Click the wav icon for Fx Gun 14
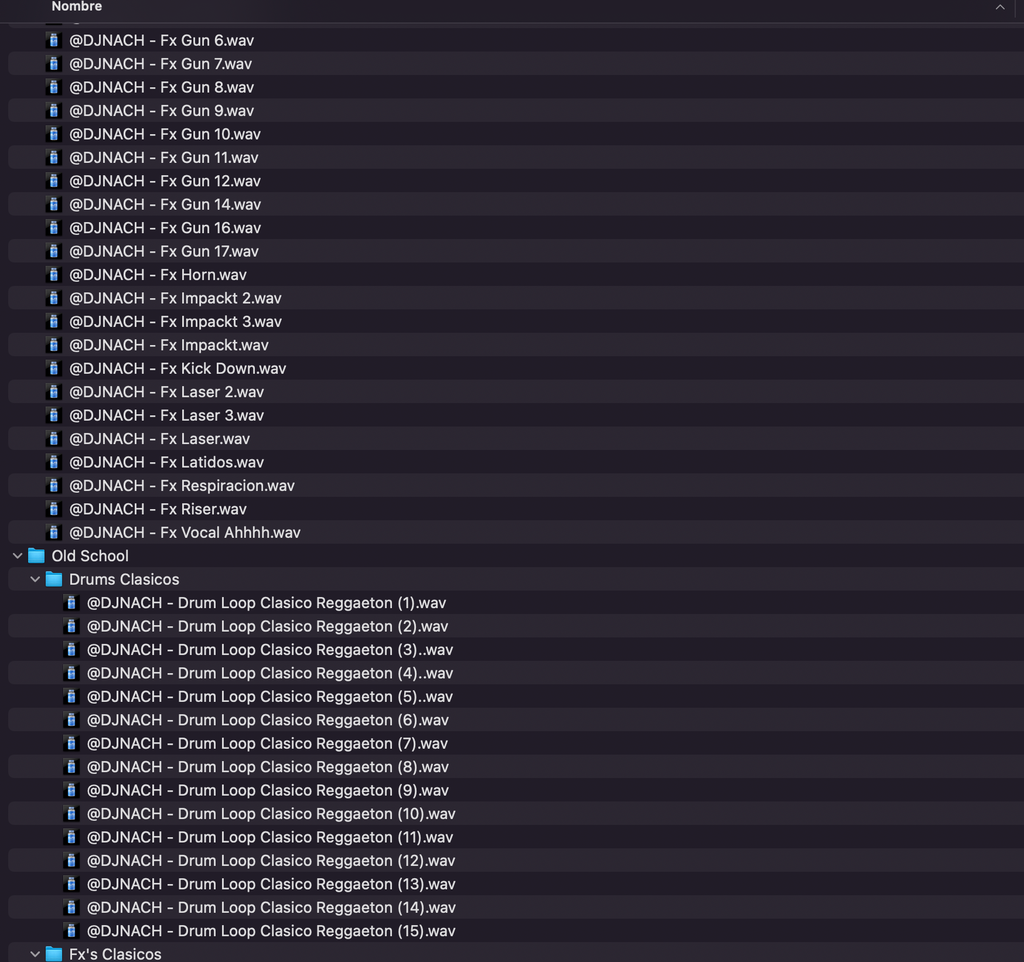This screenshot has width=1024, height=962. click(x=54, y=204)
